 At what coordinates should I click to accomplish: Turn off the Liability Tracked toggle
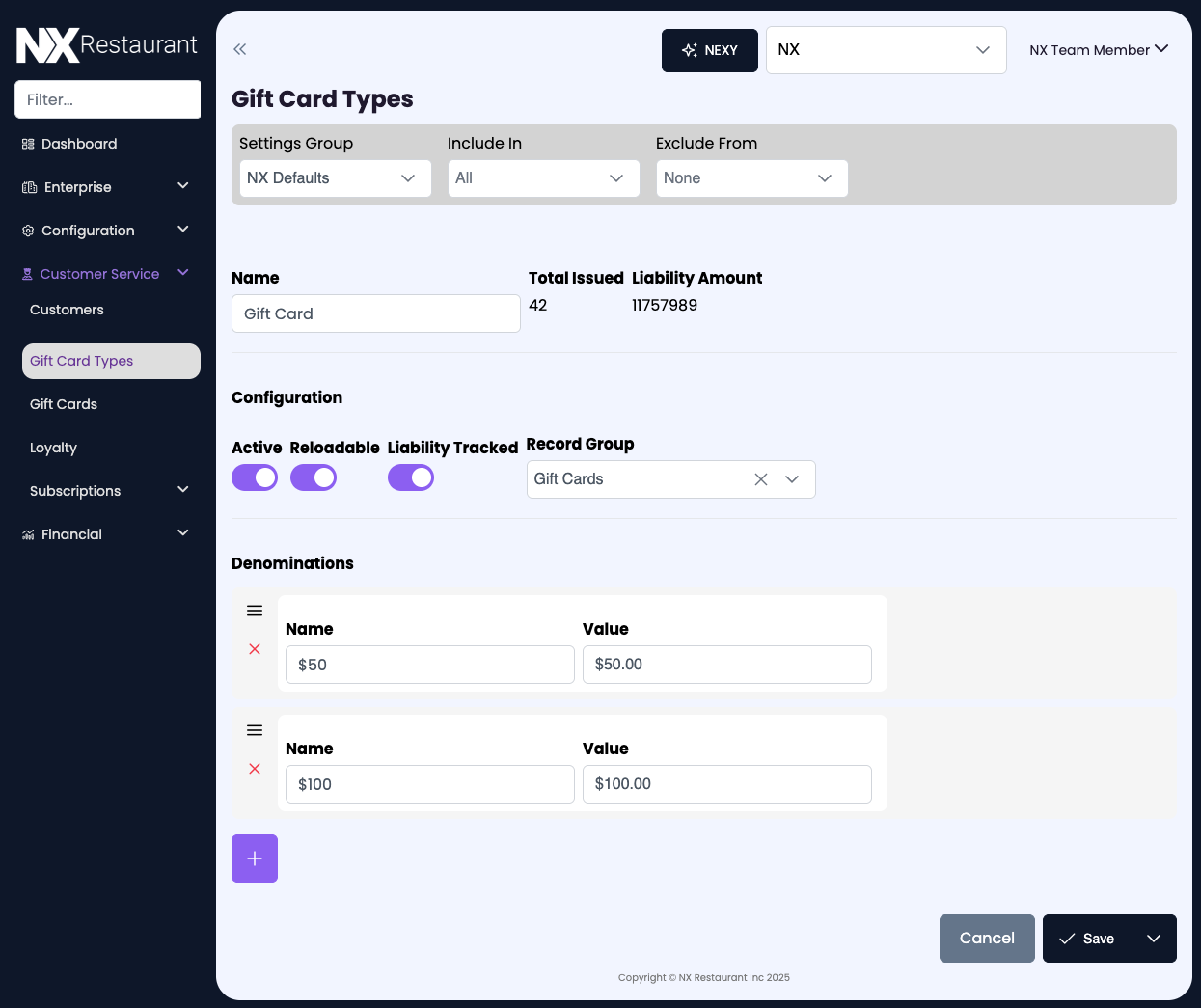click(x=411, y=477)
